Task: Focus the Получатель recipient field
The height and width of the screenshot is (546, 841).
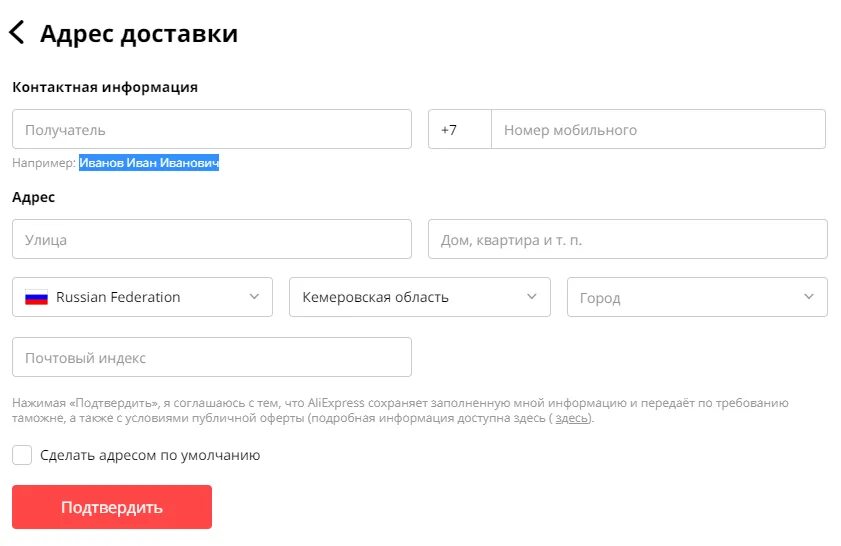Action: pos(212,129)
